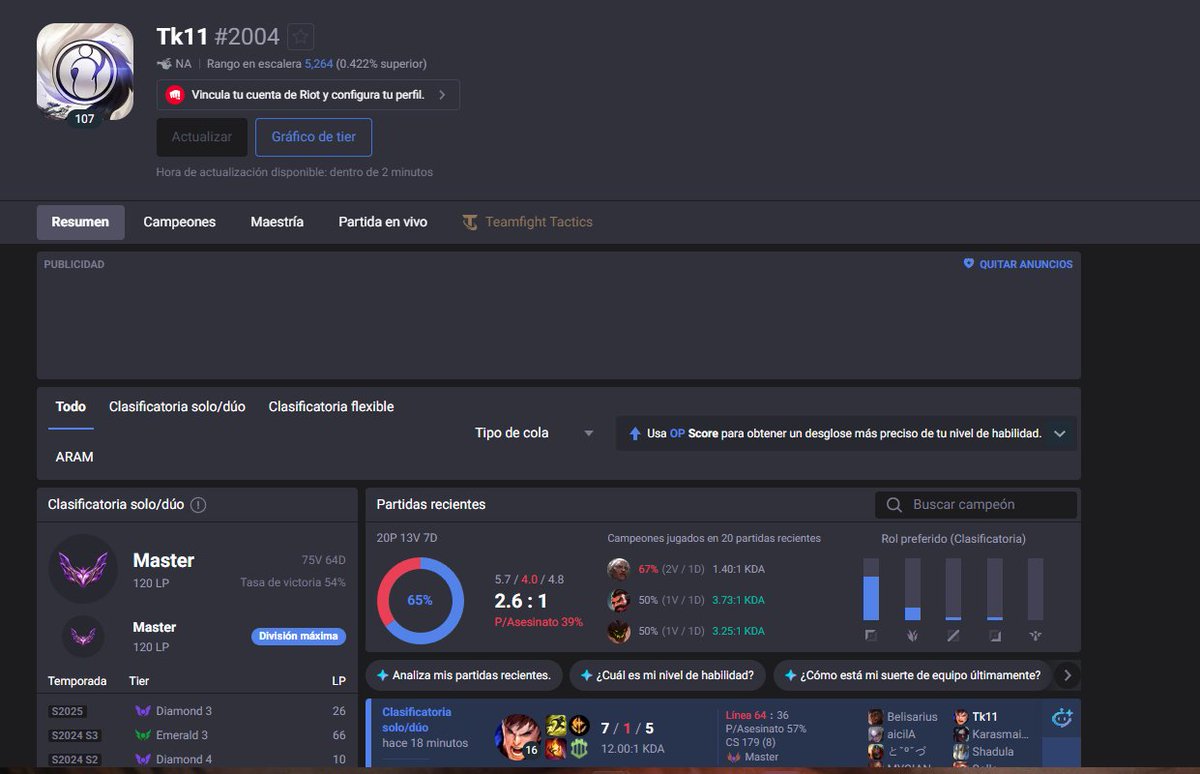Show more suggestion chips with the right arrow
Screen dimensions: 1200x774
tap(1067, 675)
